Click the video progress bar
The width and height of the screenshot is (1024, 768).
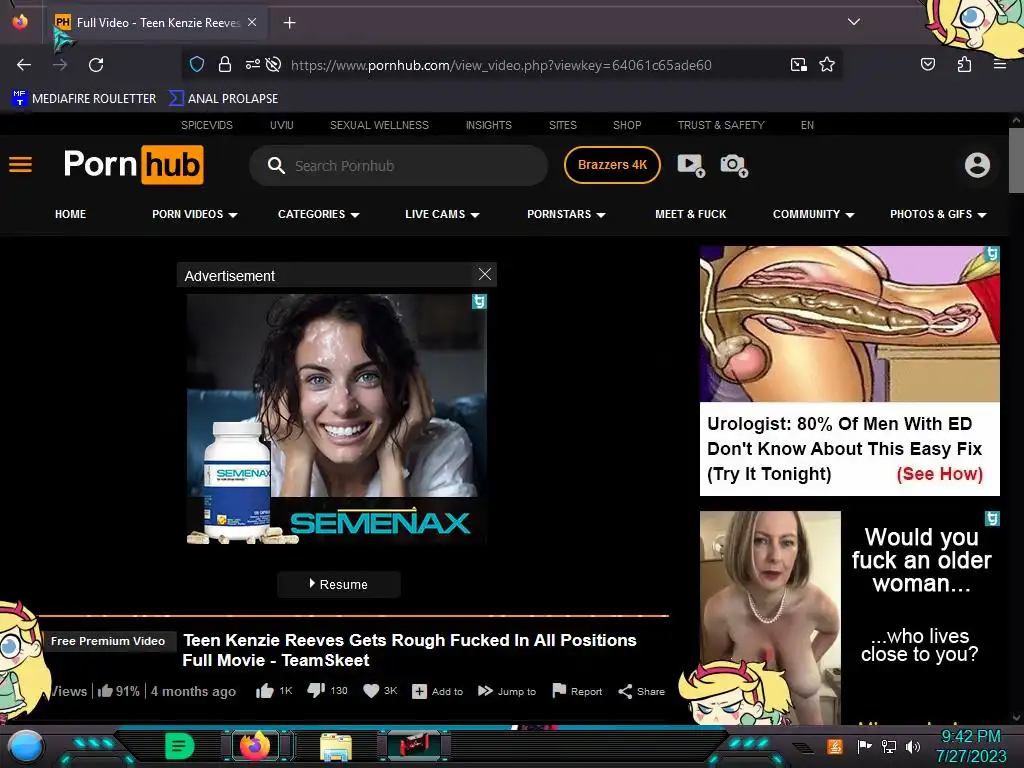tap(354, 615)
